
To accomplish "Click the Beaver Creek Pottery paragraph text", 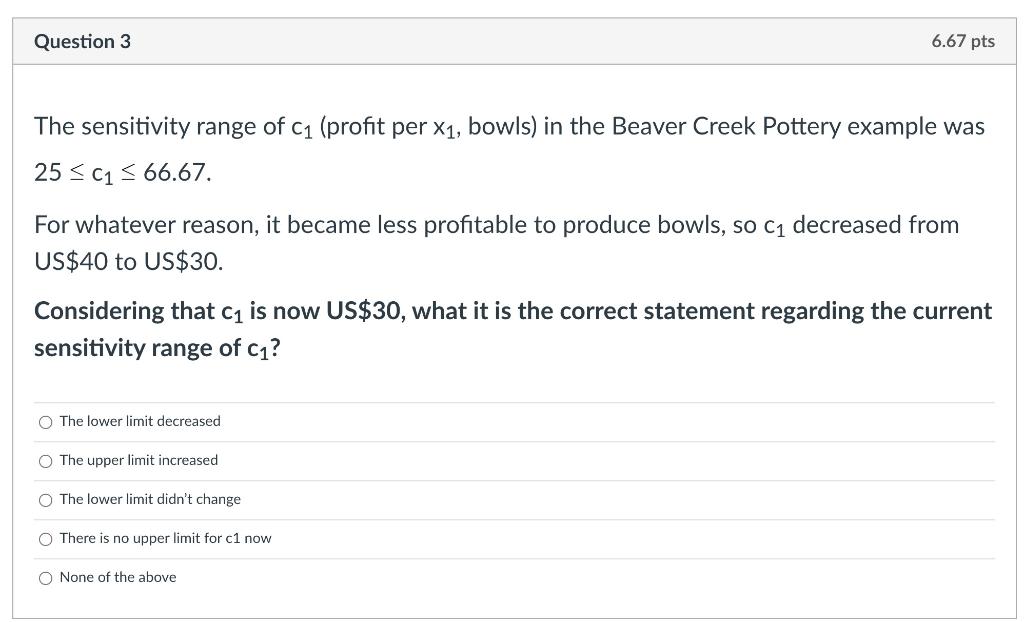I will (x=509, y=126).
